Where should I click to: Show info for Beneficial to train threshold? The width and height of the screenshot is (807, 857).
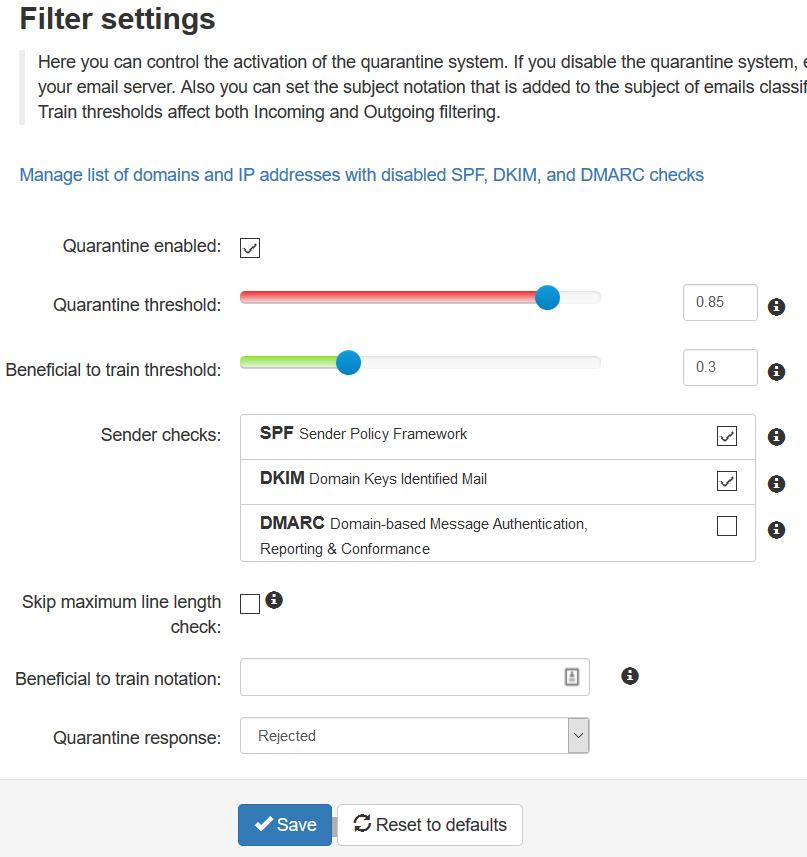pyautogui.click(x=776, y=372)
